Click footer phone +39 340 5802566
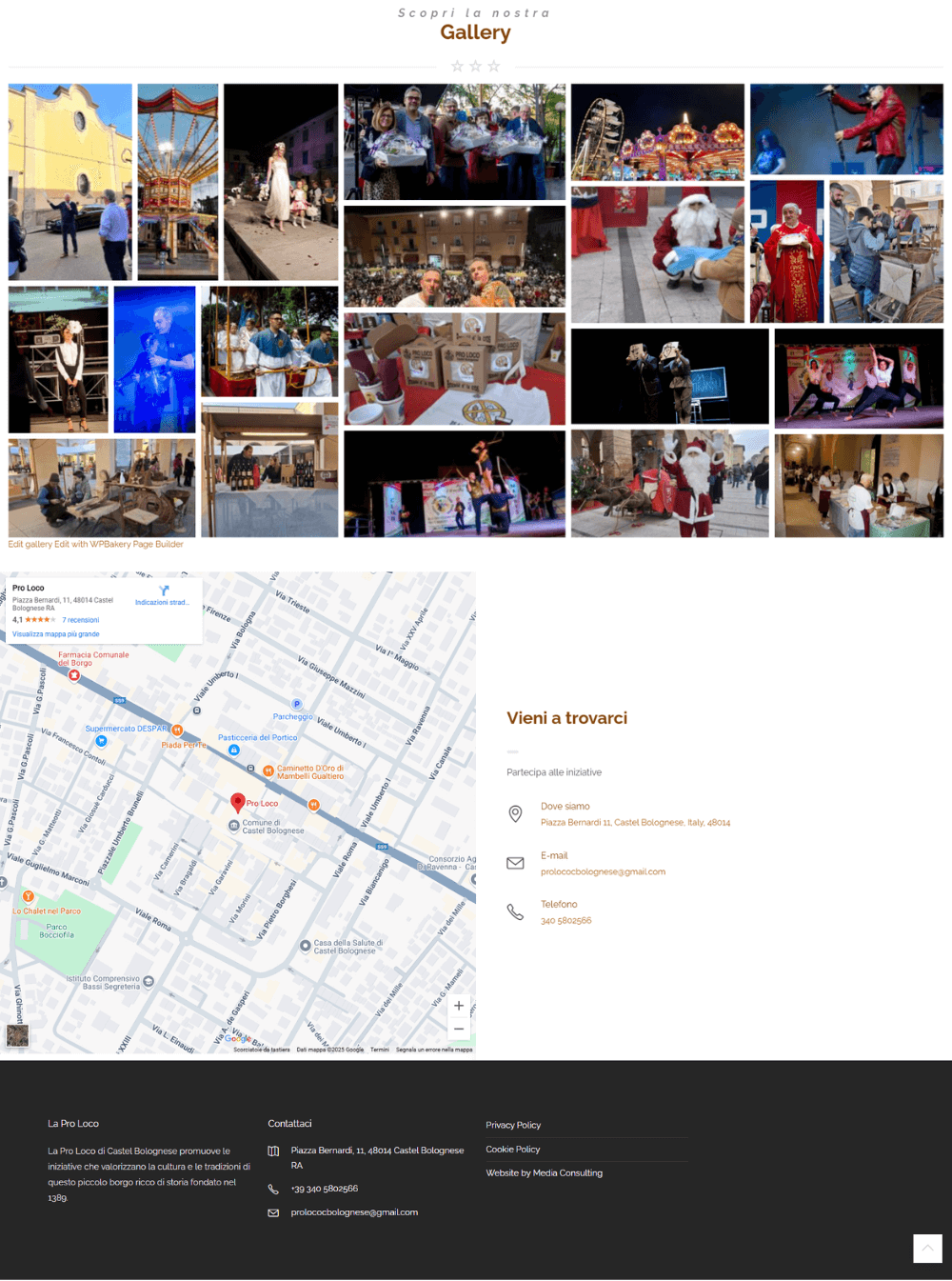 pos(325,1189)
